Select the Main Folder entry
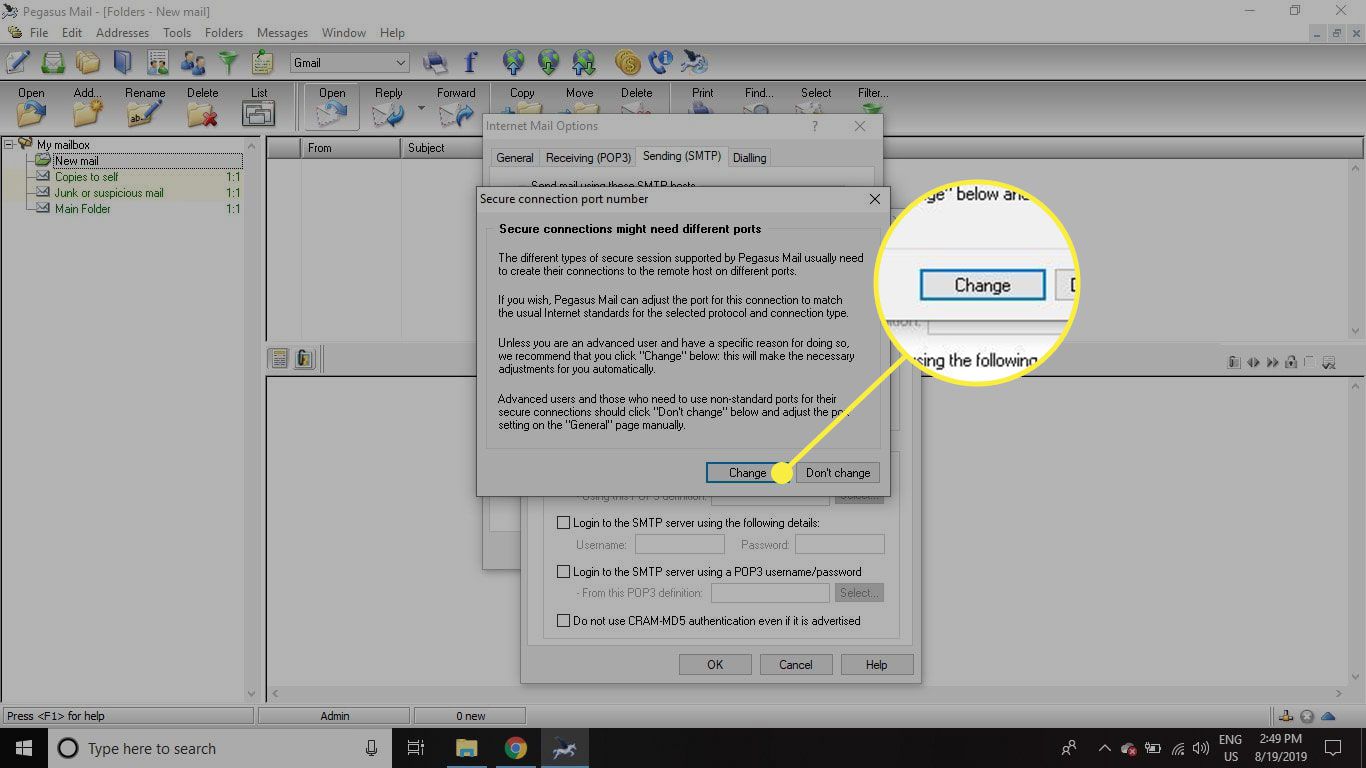 (x=82, y=209)
